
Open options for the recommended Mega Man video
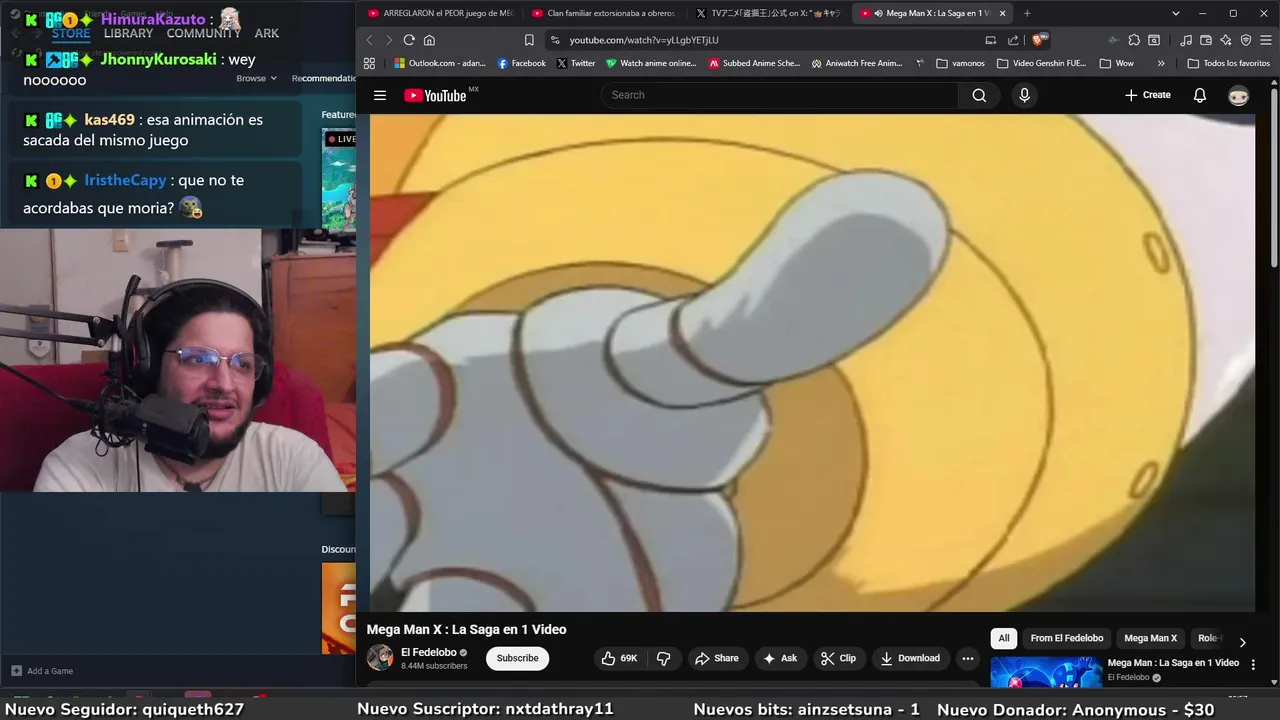tap(1254, 665)
